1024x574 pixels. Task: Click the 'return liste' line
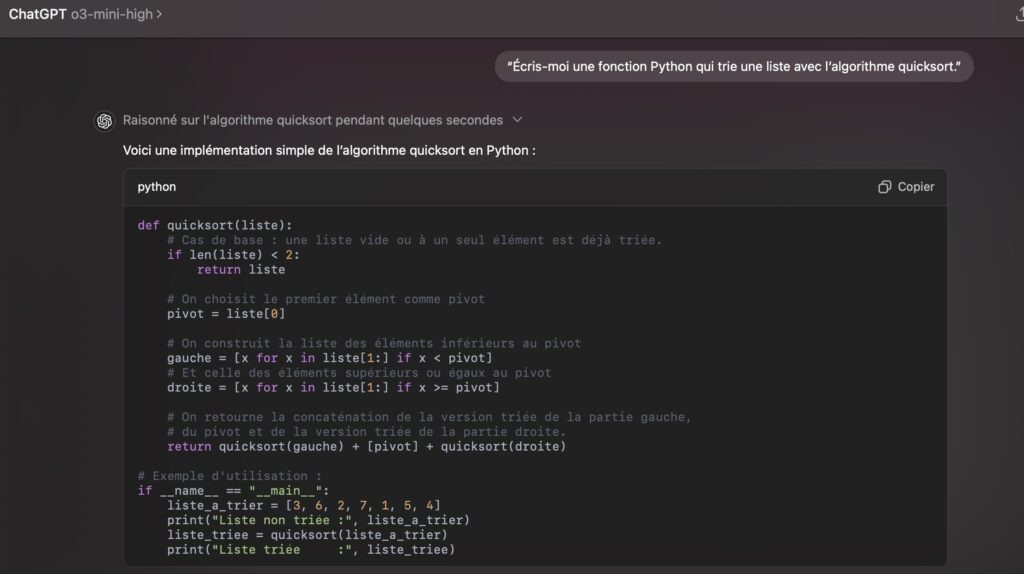241,270
